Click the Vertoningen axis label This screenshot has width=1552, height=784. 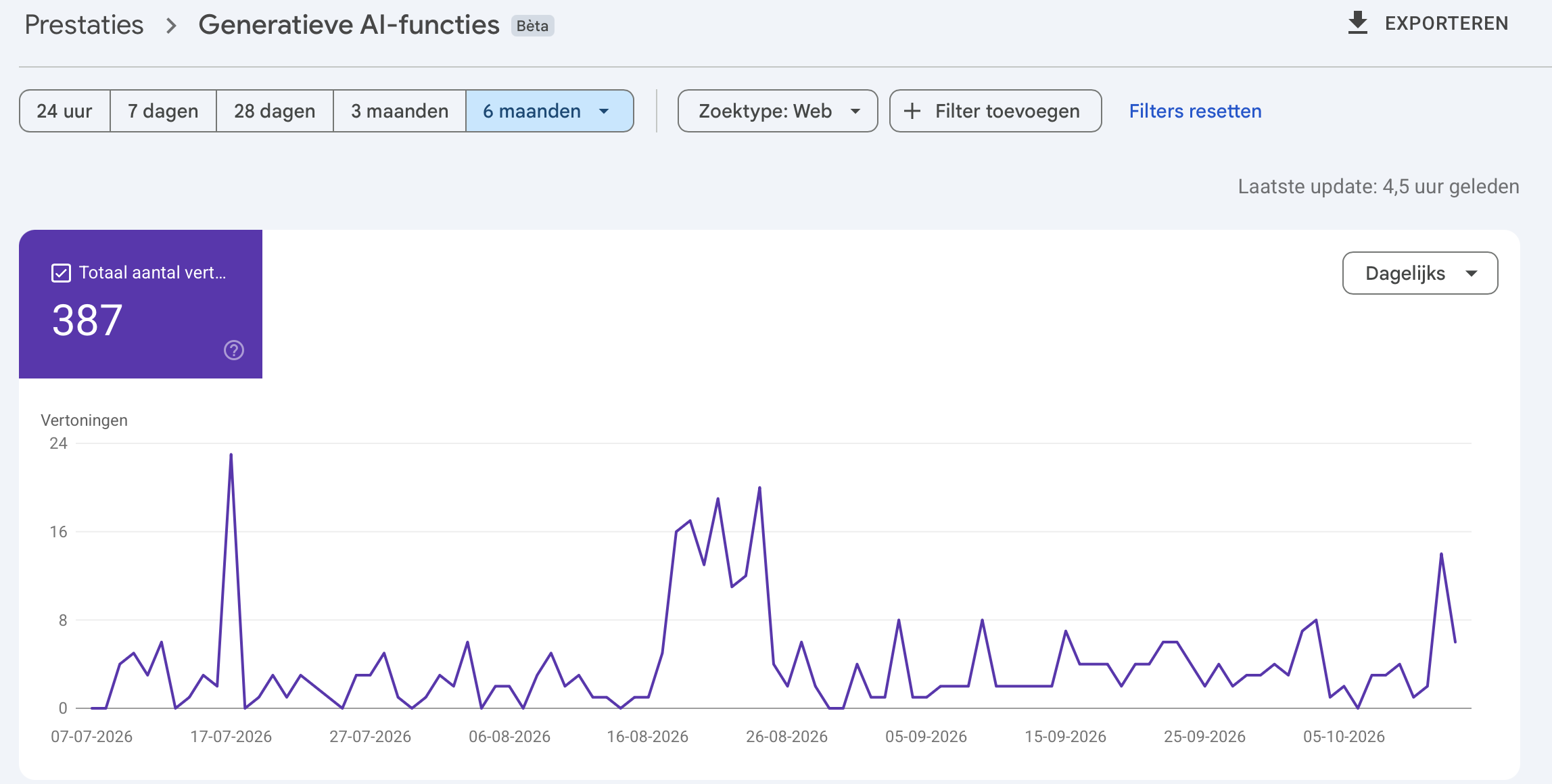(x=85, y=420)
